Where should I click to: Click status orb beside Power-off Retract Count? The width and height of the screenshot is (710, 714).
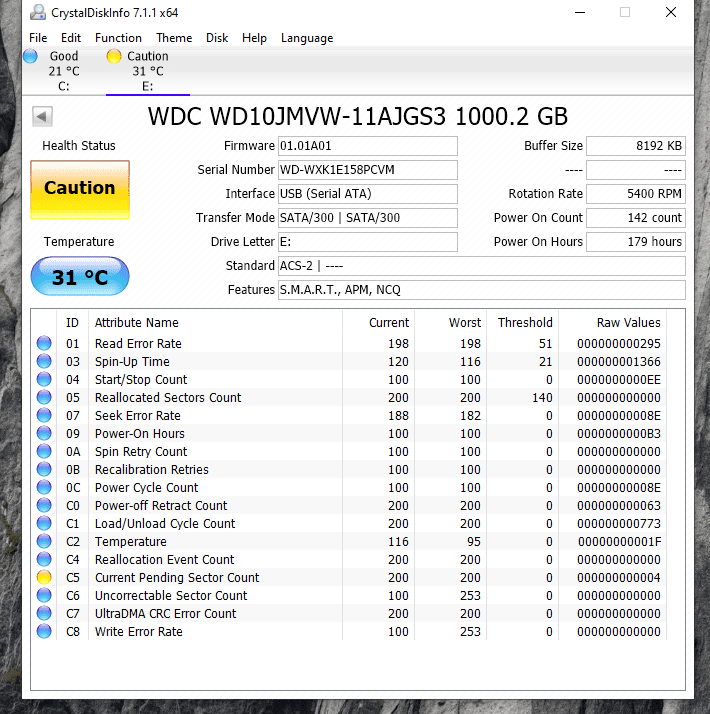[44, 505]
